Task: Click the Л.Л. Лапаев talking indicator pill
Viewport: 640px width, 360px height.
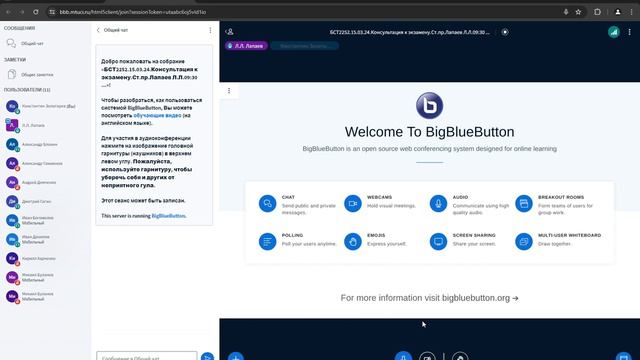Action: pos(246,46)
